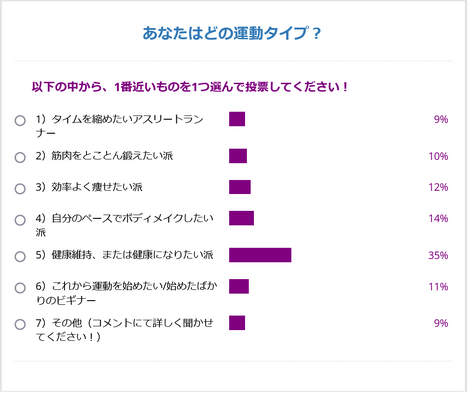Viewport: 470px width, 396px height.
Task: Choose radio for 健康維持 option 5
Action: [x=20, y=257]
